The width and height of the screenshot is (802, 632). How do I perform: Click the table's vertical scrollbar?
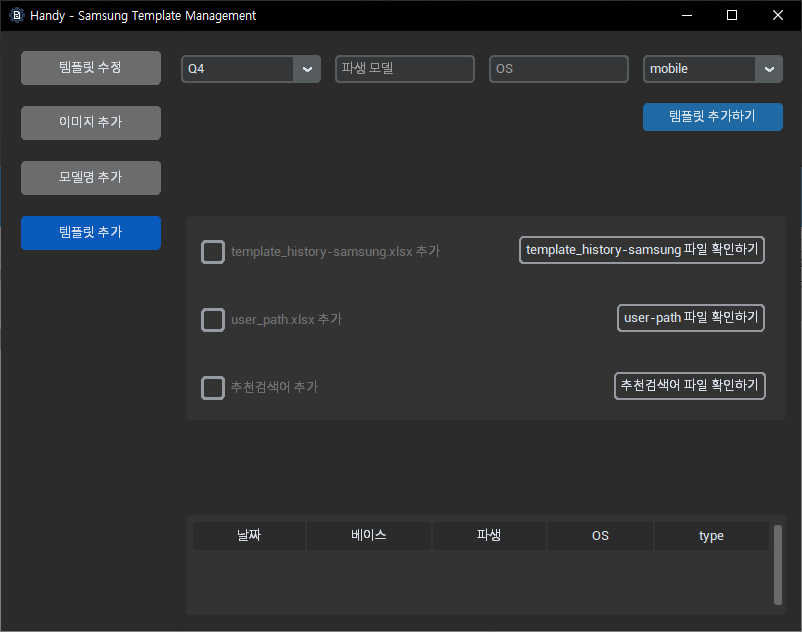pyautogui.click(x=777, y=565)
